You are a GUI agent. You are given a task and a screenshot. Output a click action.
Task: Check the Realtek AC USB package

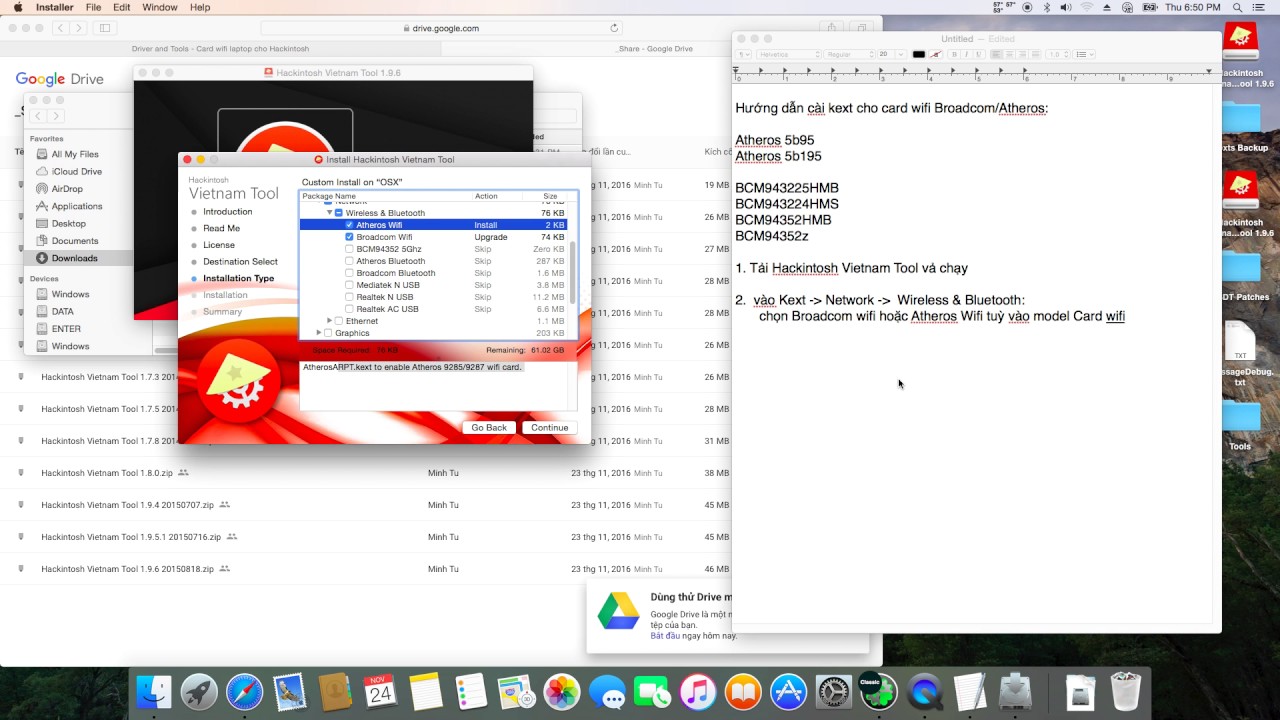(349, 309)
